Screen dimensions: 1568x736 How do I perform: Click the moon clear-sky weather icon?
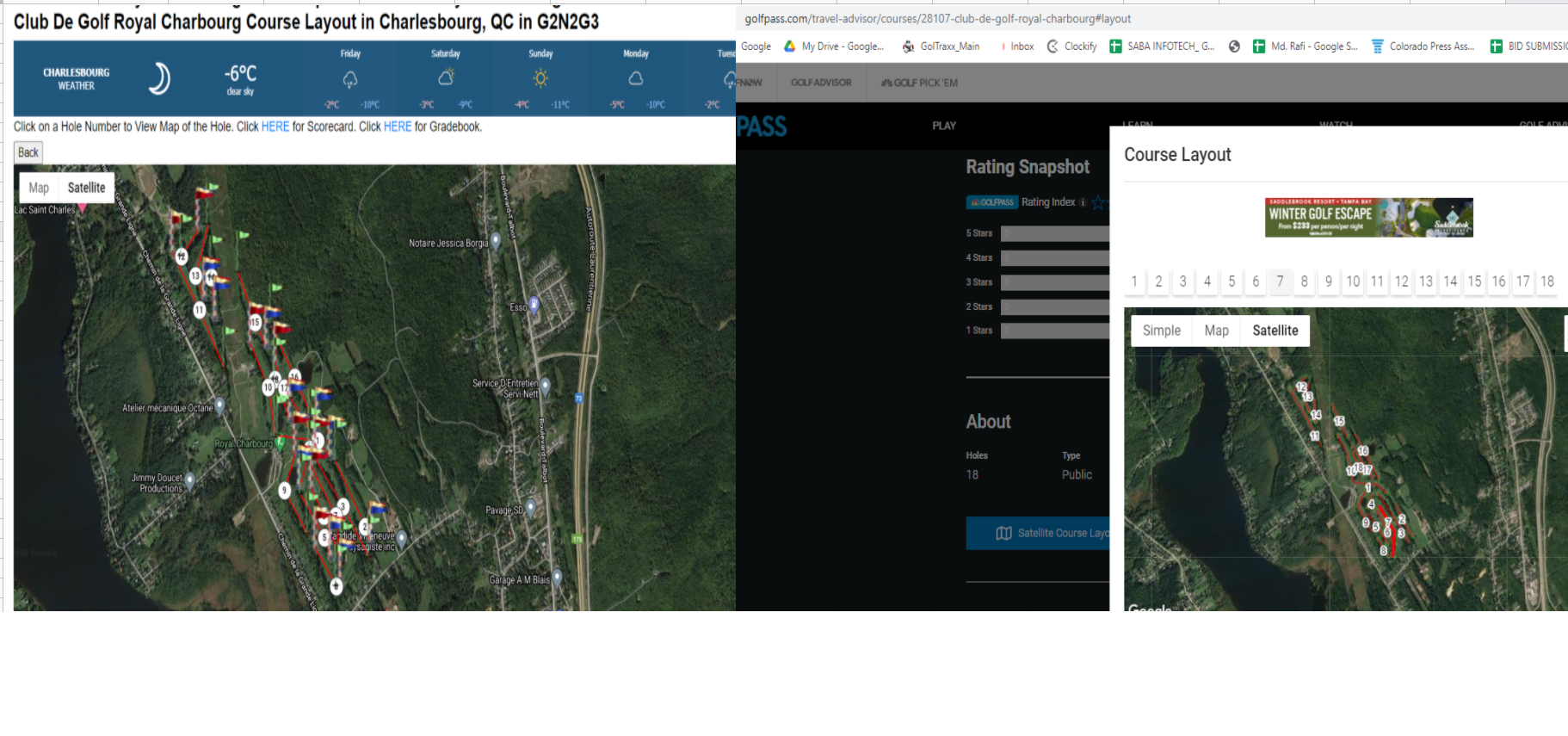[x=159, y=78]
